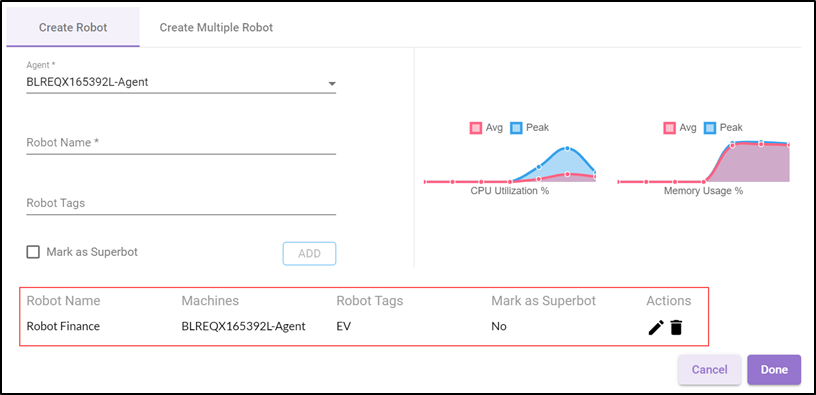Switch to the Create Robot tab
The width and height of the screenshot is (816, 395).
point(73,27)
